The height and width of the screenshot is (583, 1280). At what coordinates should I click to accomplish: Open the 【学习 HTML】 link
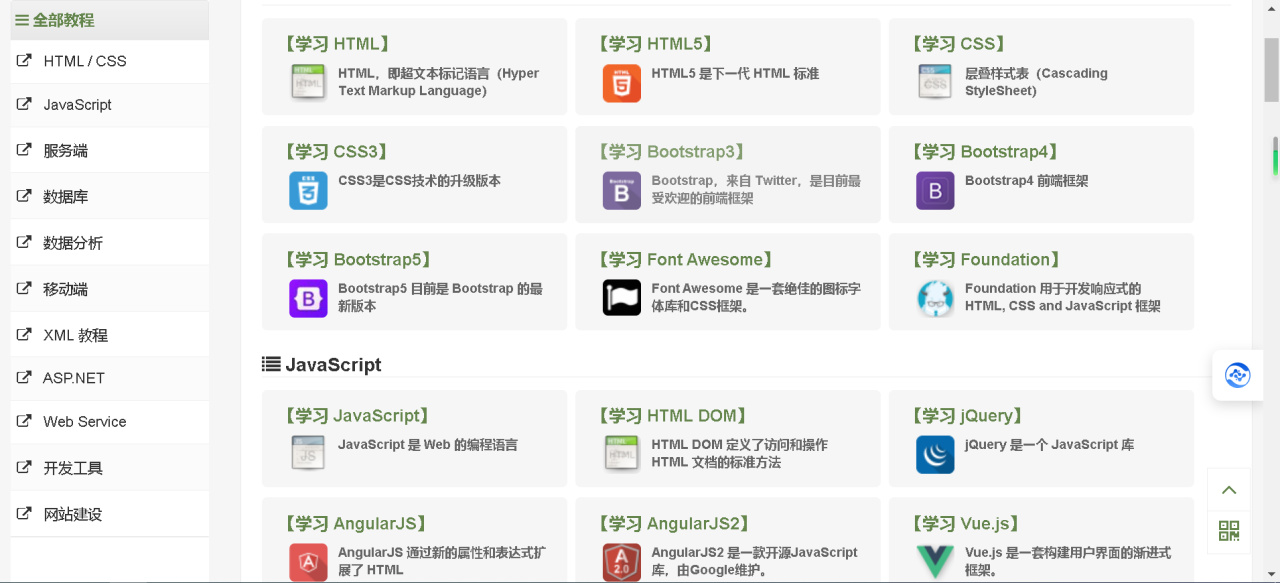click(337, 44)
